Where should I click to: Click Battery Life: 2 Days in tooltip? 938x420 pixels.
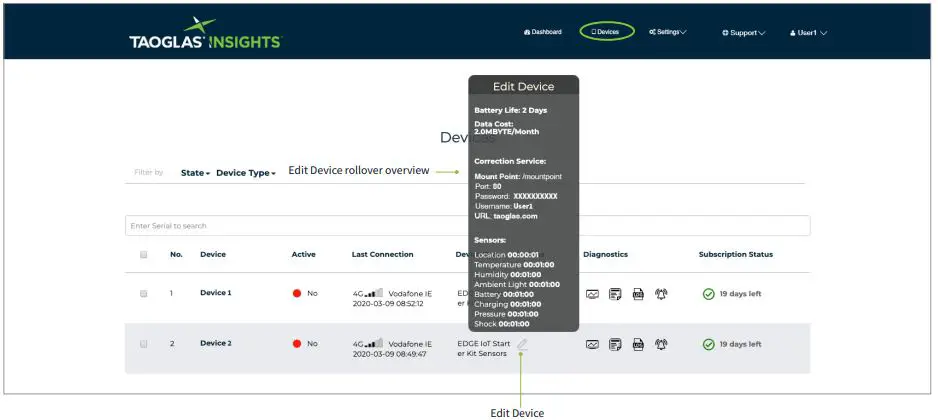pos(510,110)
